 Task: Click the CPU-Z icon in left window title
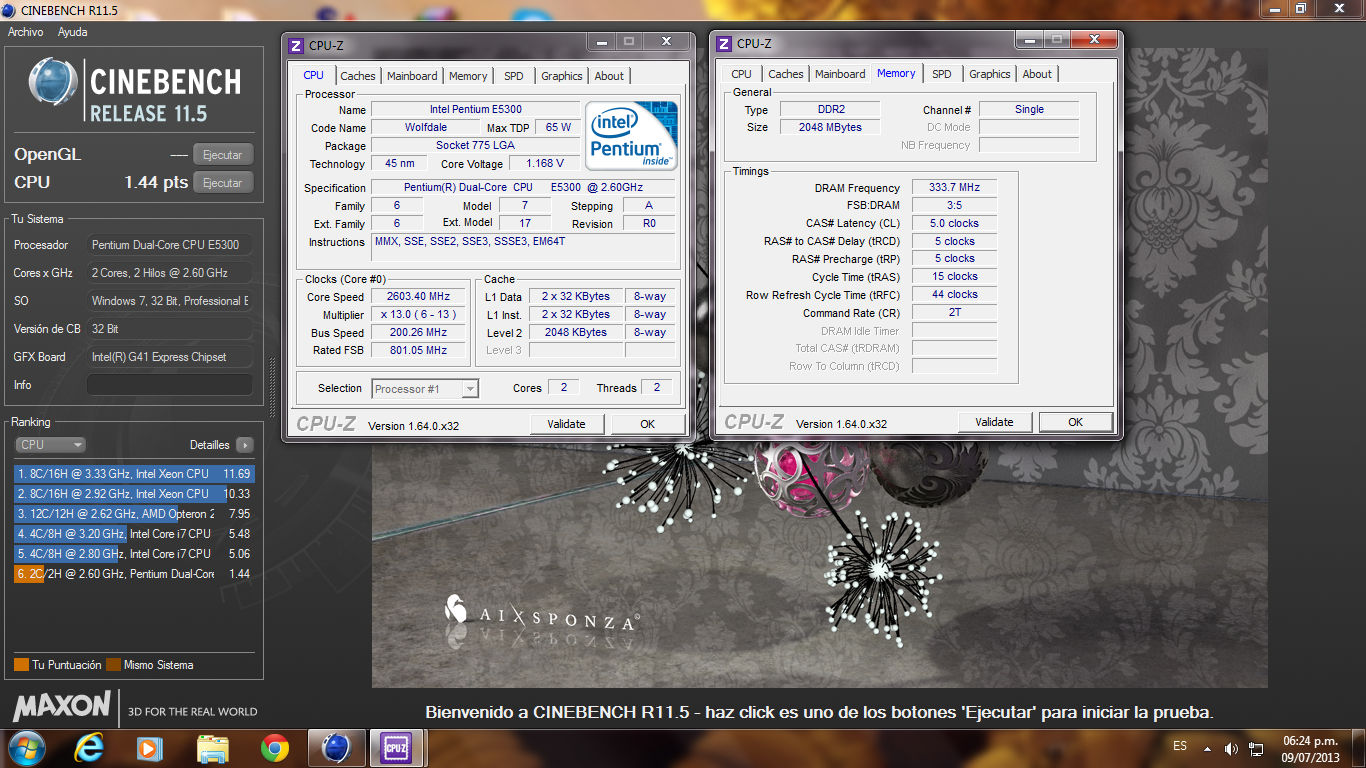click(x=295, y=45)
